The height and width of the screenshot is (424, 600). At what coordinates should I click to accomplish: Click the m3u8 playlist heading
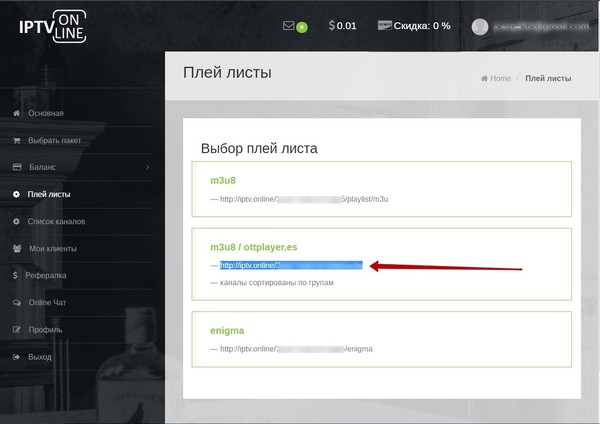point(223,180)
